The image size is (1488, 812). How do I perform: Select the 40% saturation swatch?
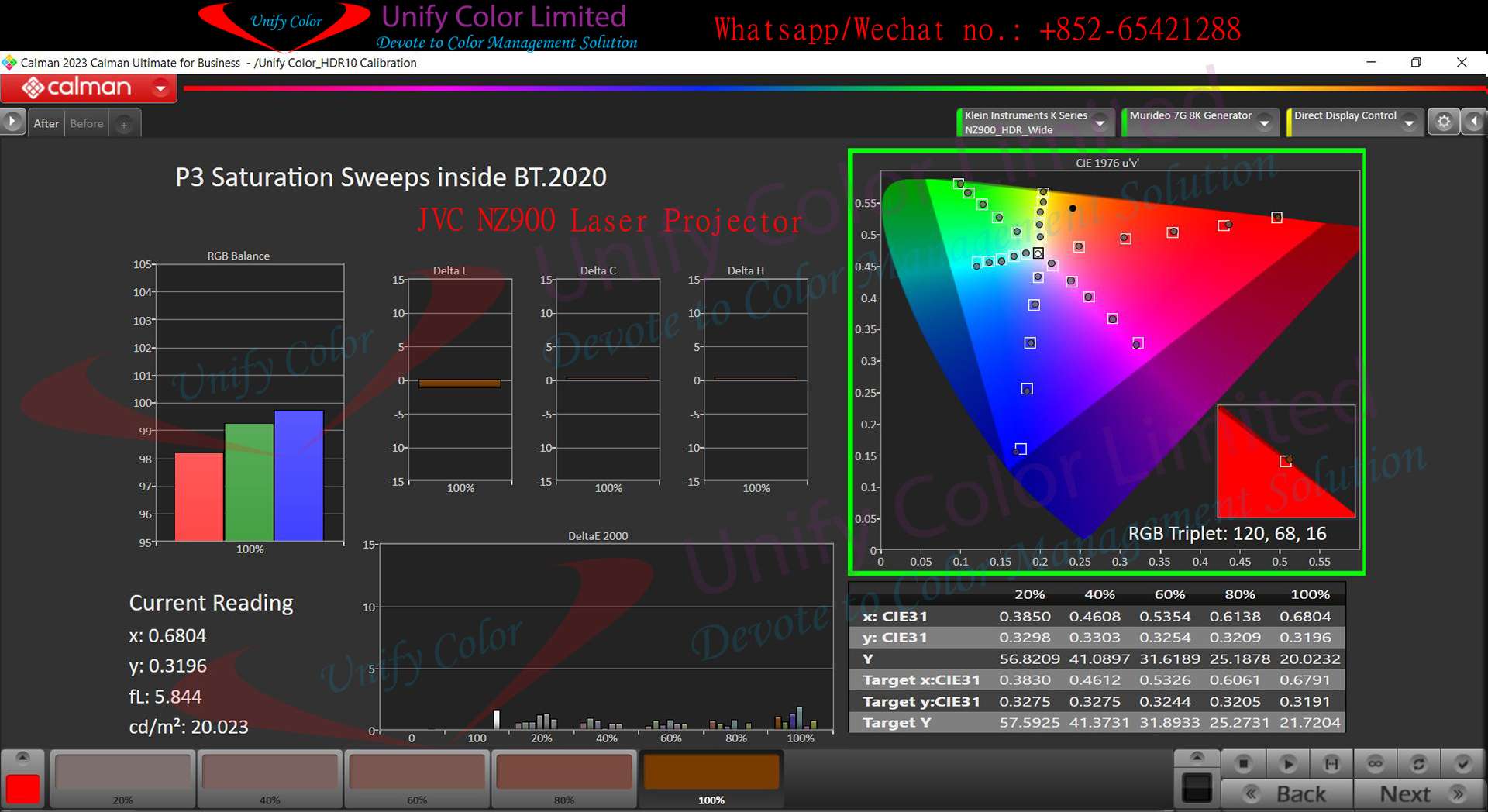270,778
